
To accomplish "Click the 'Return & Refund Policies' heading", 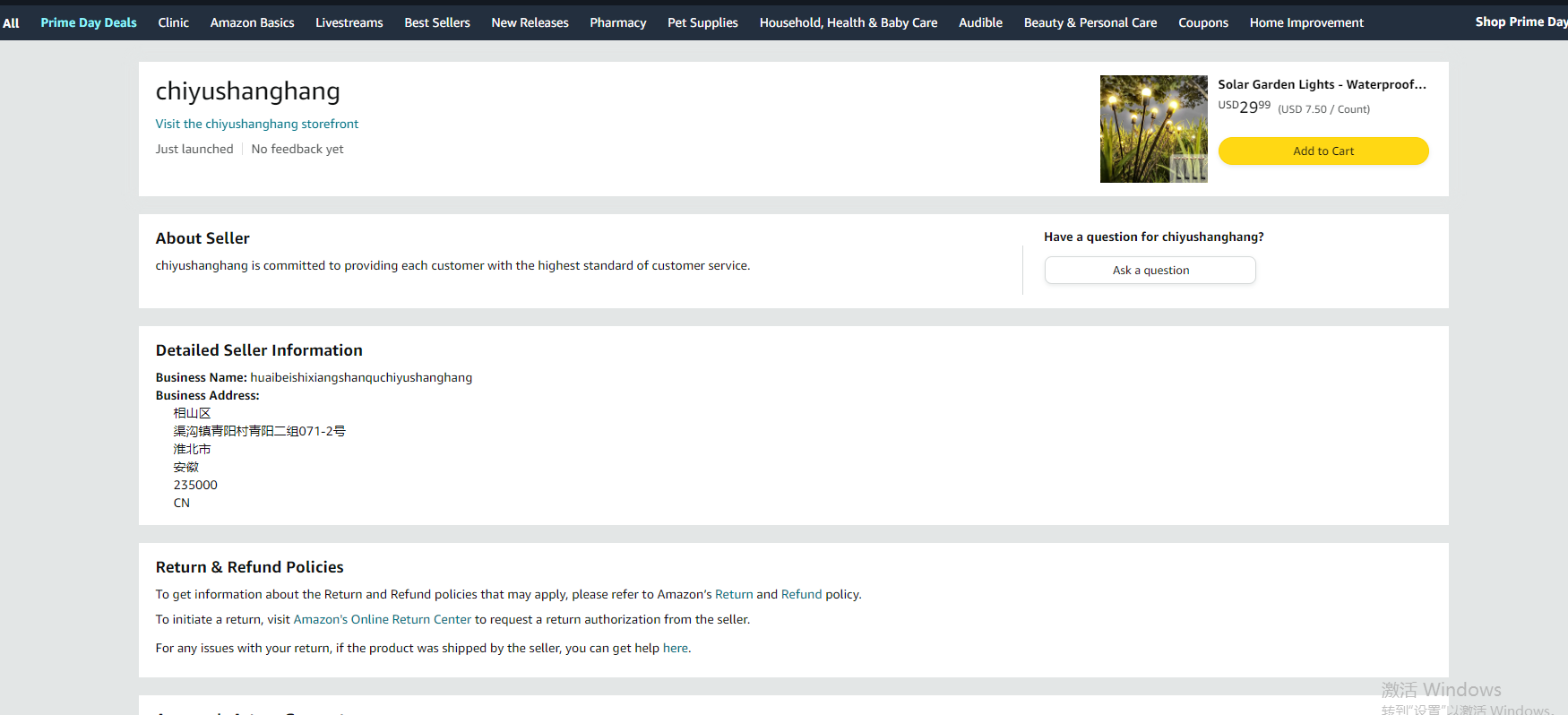I will tap(250, 567).
